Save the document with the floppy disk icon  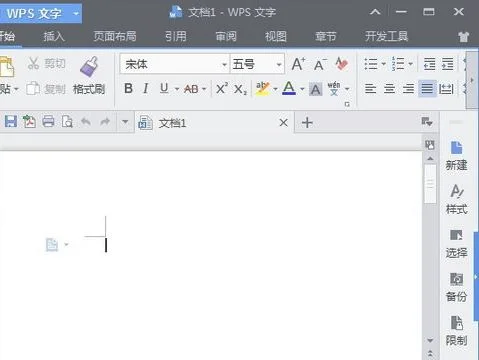tap(11, 121)
